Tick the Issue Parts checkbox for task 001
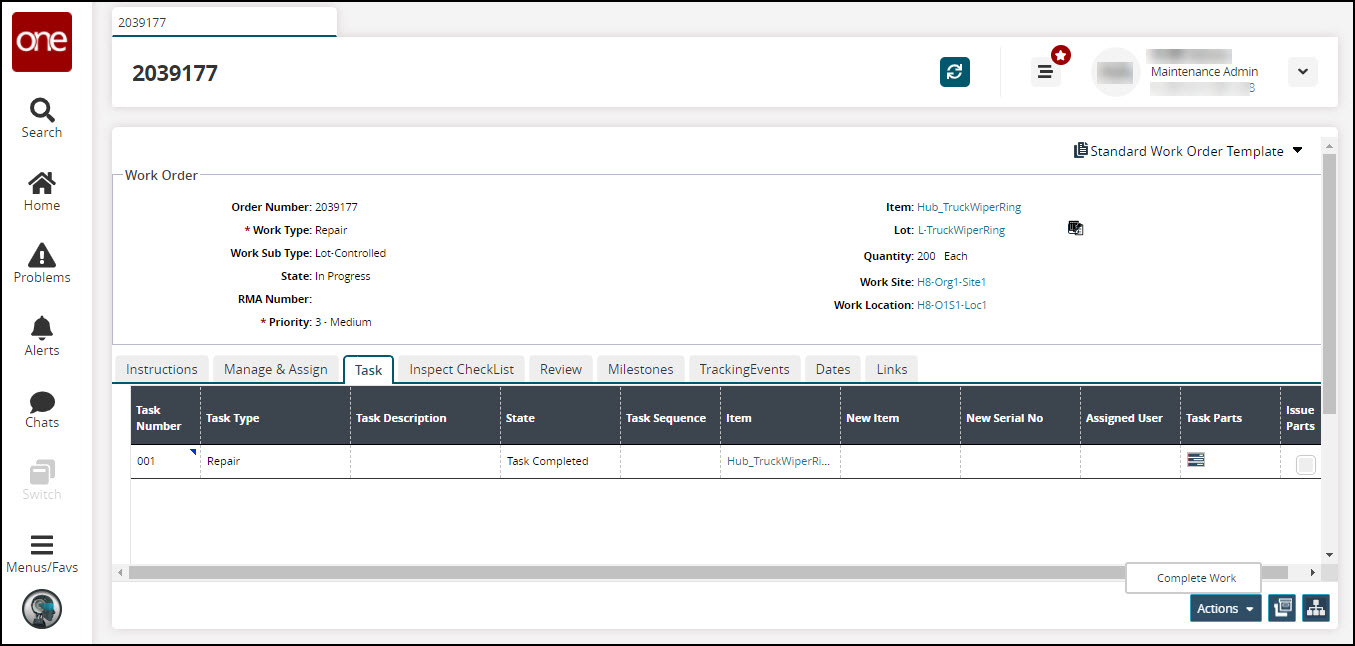This screenshot has height=646, width=1355. coord(1305,464)
